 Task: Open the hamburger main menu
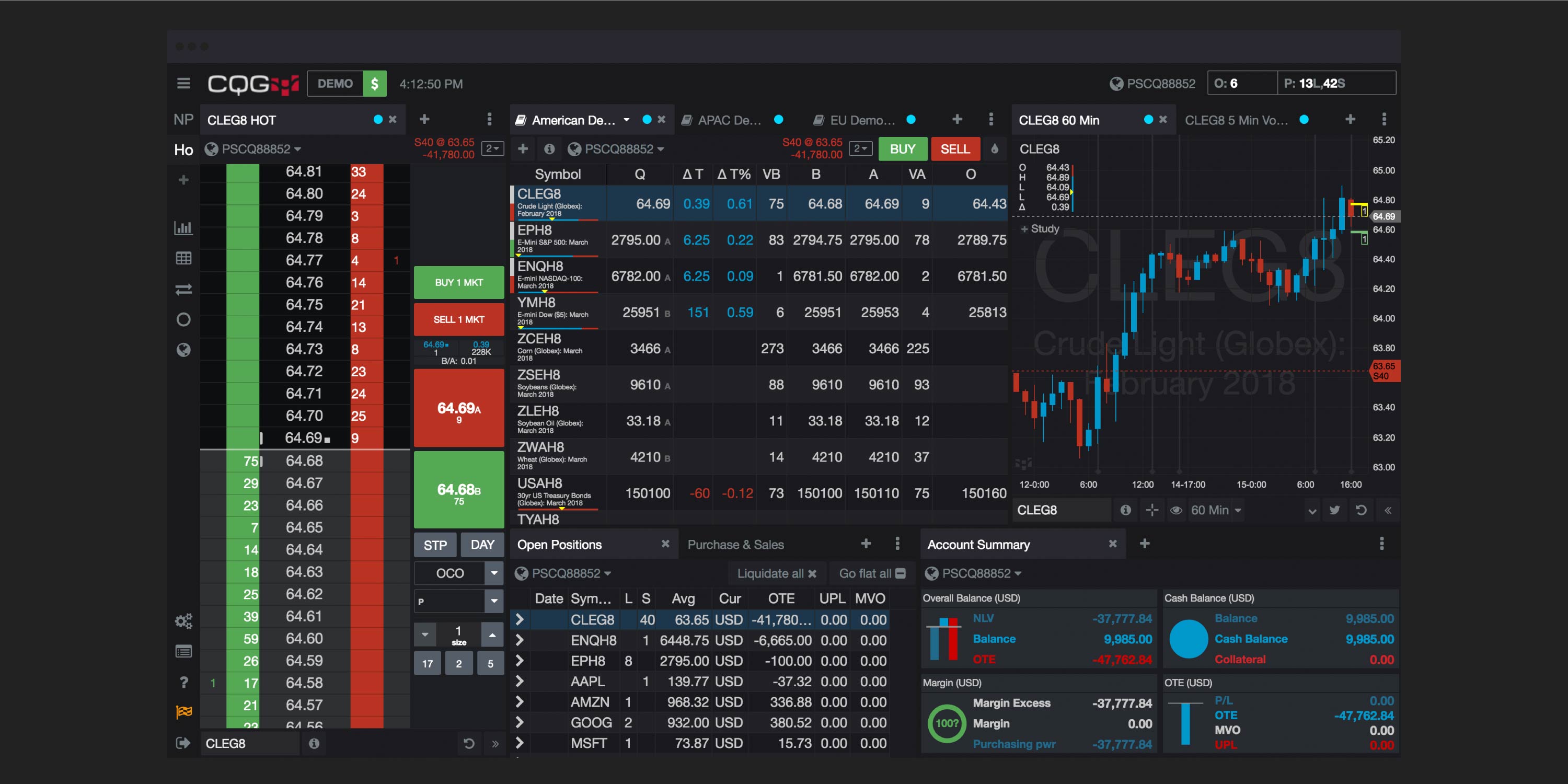pos(183,84)
